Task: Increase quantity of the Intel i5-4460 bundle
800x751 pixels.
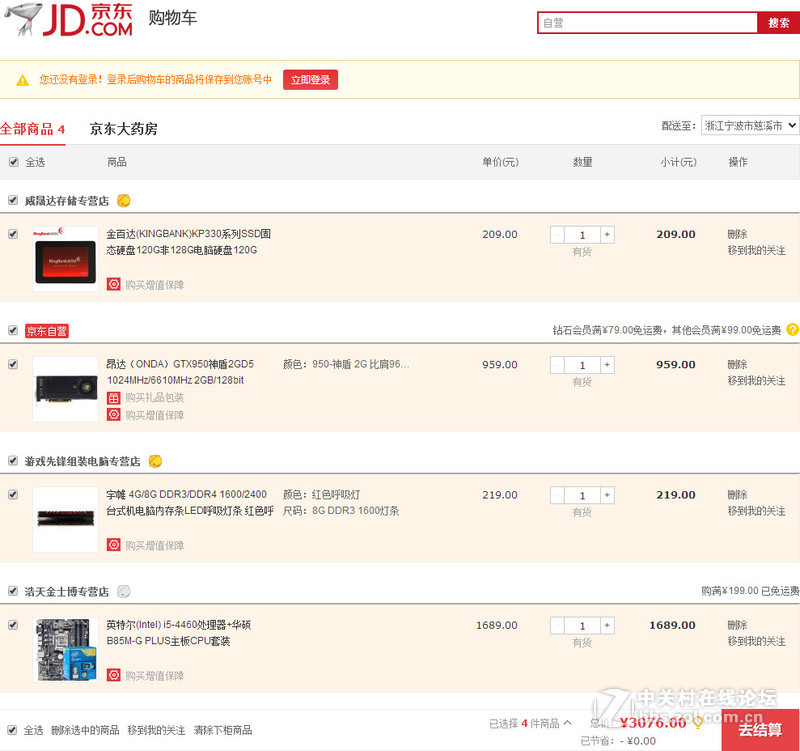Action: coord(607,625)
